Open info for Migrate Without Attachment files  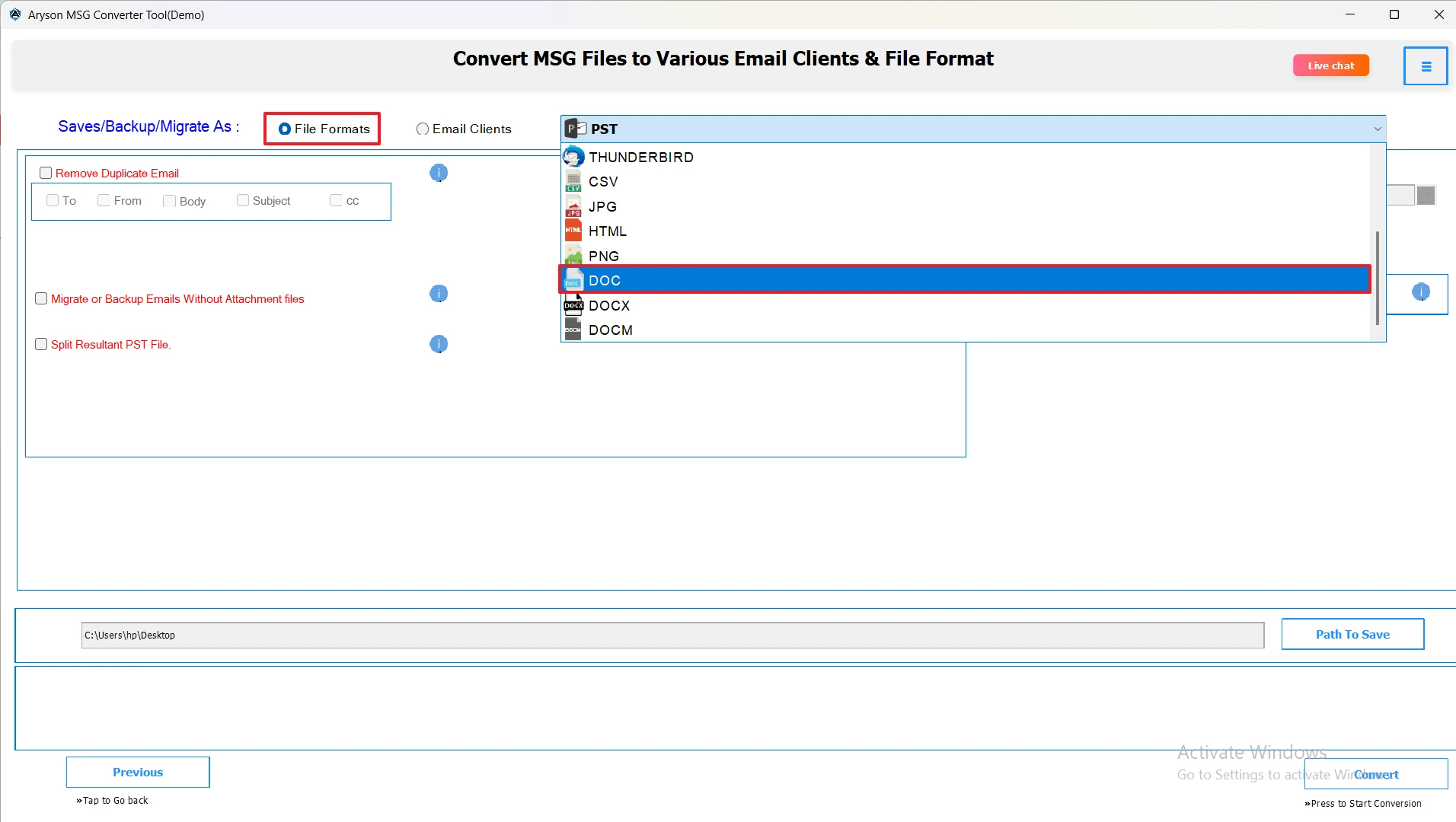tap(439, 294)
